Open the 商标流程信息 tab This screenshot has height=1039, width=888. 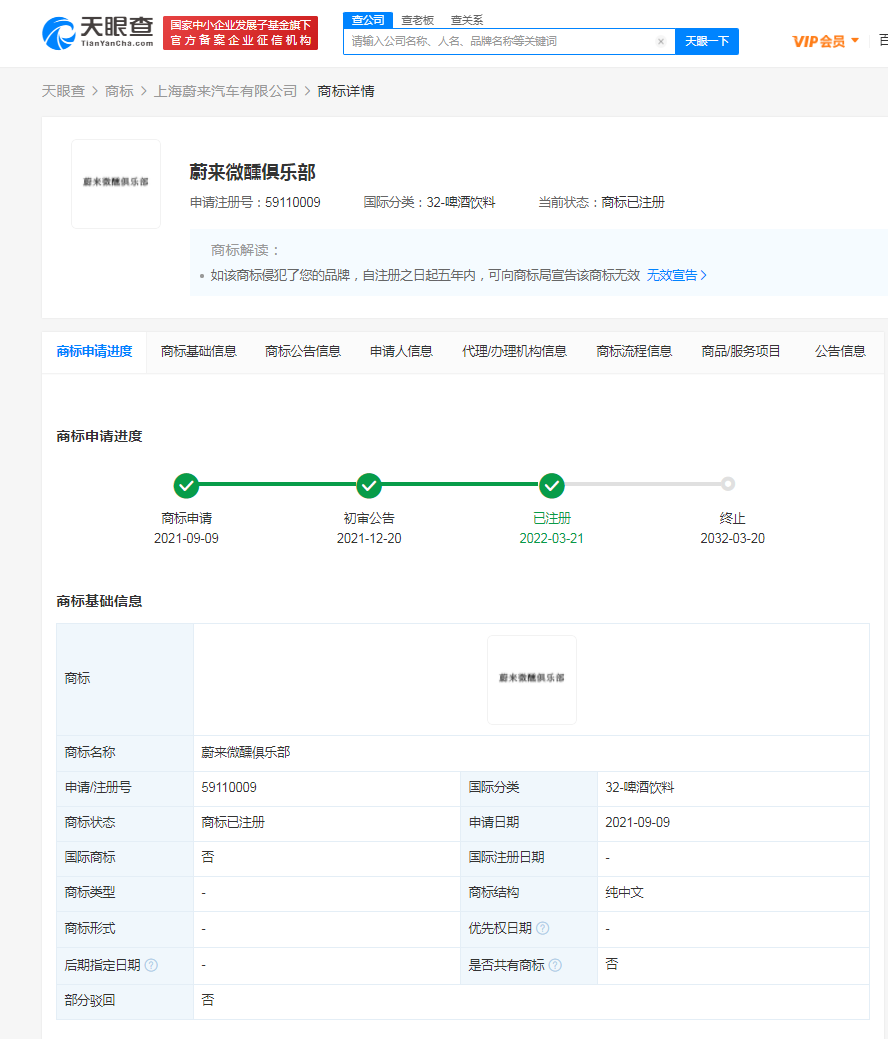tap(634, 351)
